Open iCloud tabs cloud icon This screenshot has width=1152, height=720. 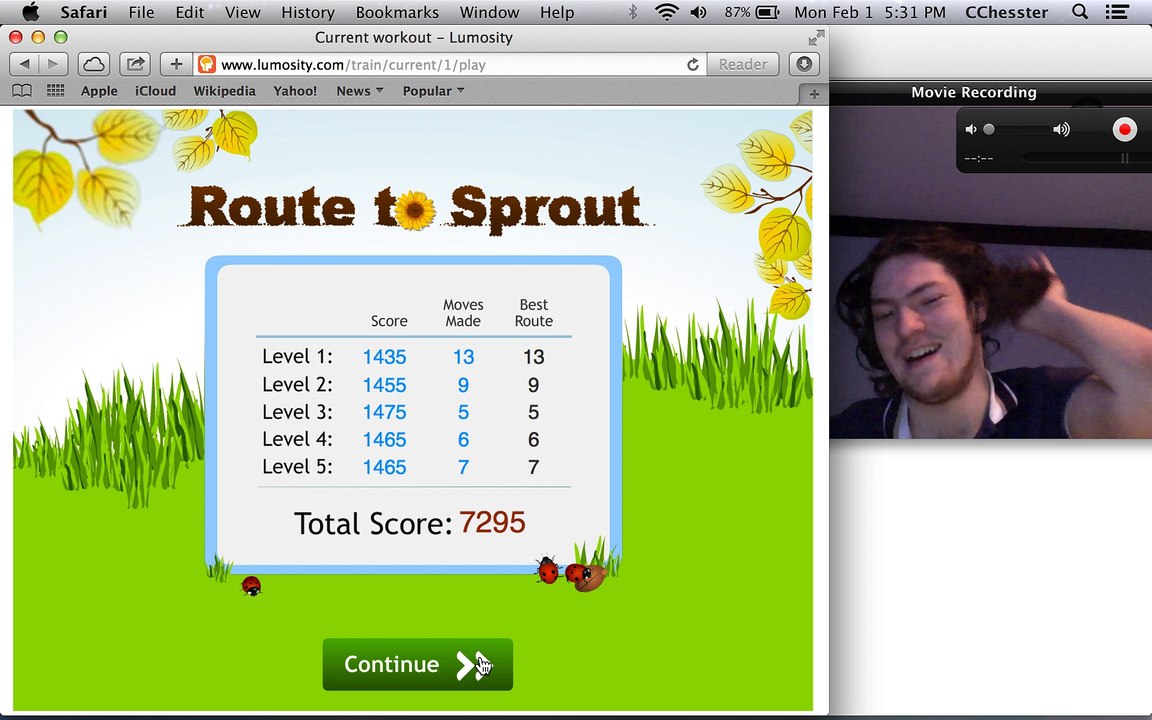coord(93,65)
